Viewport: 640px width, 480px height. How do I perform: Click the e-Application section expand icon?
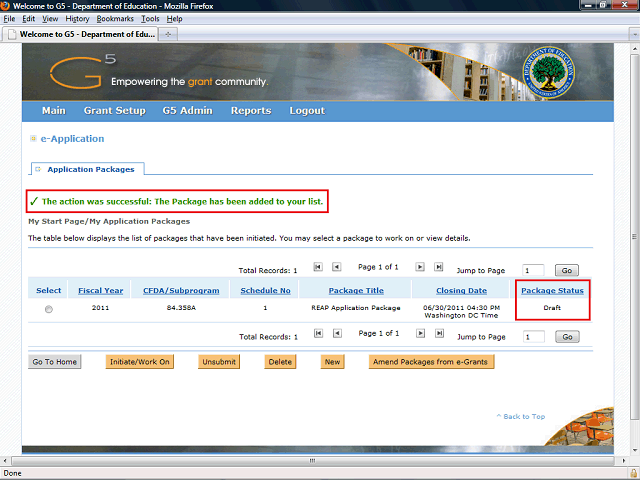tap(33, 139)
